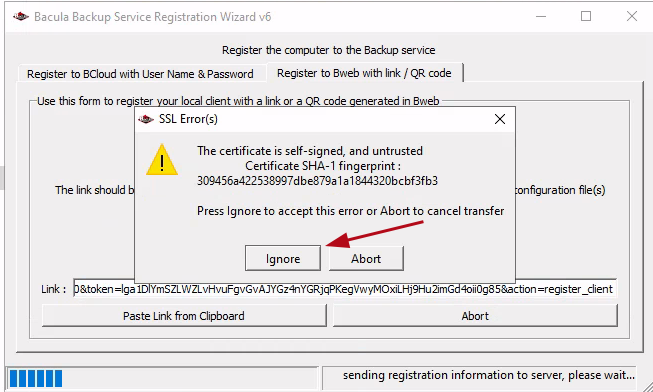Click the blue registration progress bar
Image resolution: width=653 pixels, height=392 pixels.
click(162, 378)
